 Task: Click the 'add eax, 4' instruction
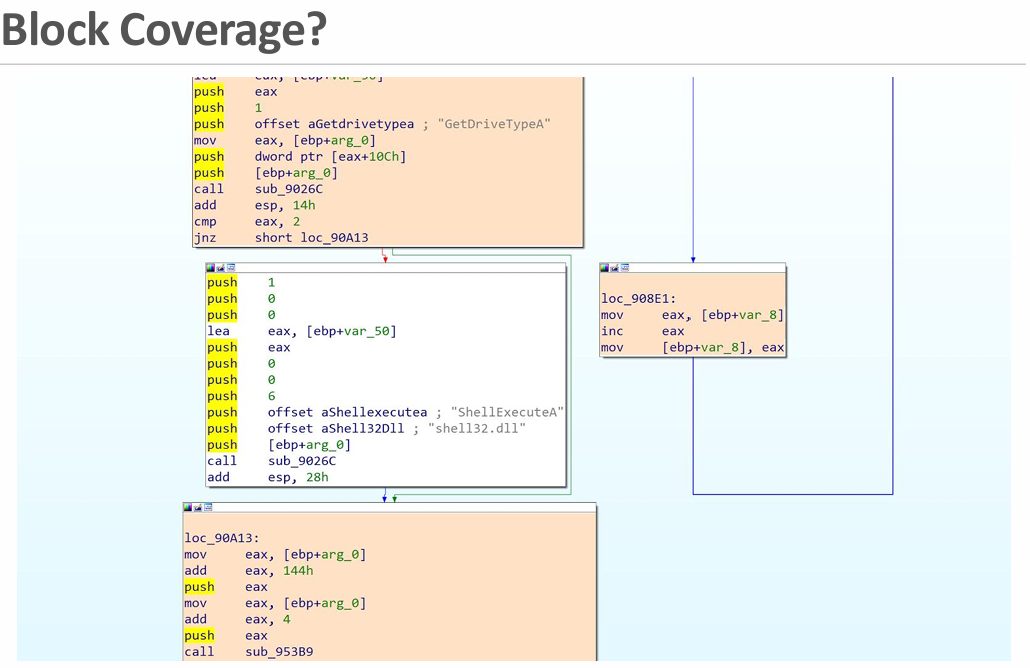point(237,619)
